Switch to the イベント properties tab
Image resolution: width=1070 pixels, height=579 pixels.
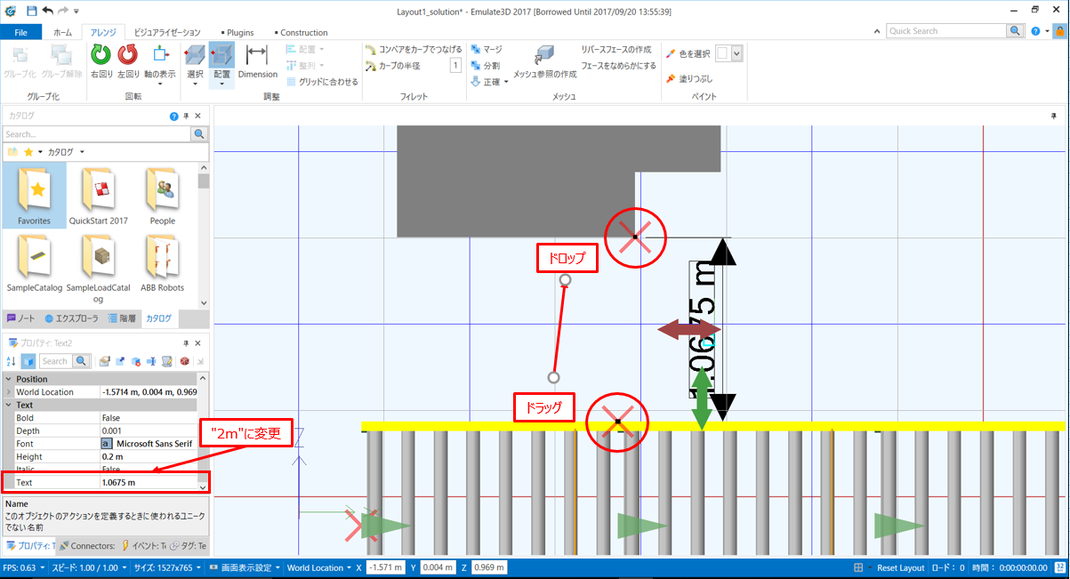(144, 546)
